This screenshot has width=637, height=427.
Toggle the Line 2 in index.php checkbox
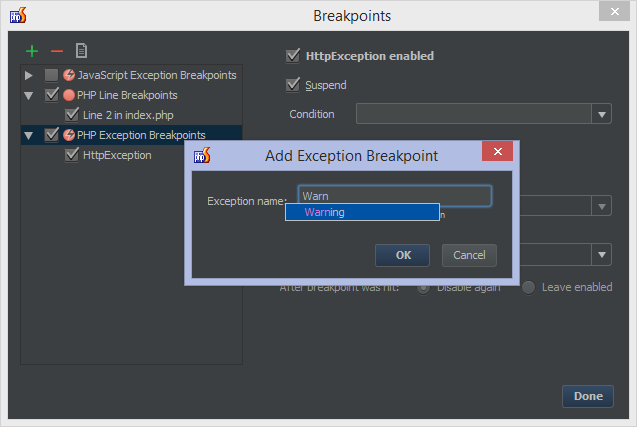tap(72, 115)
